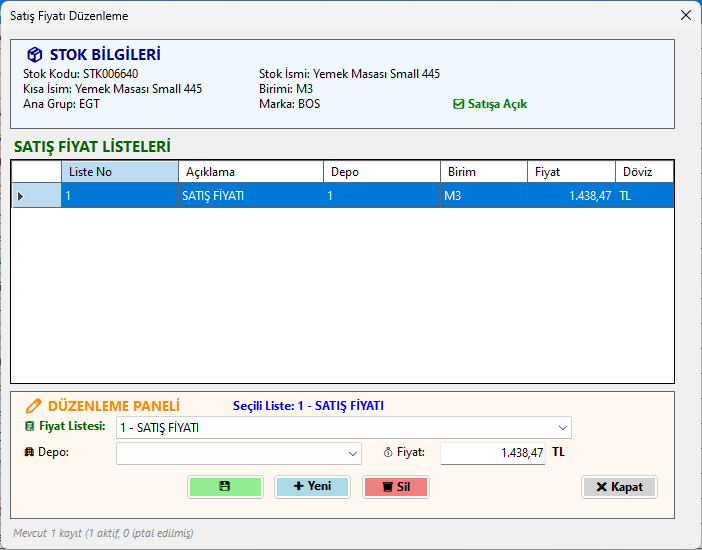This screenshot has width=702, height=550.
Task: Open the Fiyat Listesi dropdown
Action: point(563,428)
